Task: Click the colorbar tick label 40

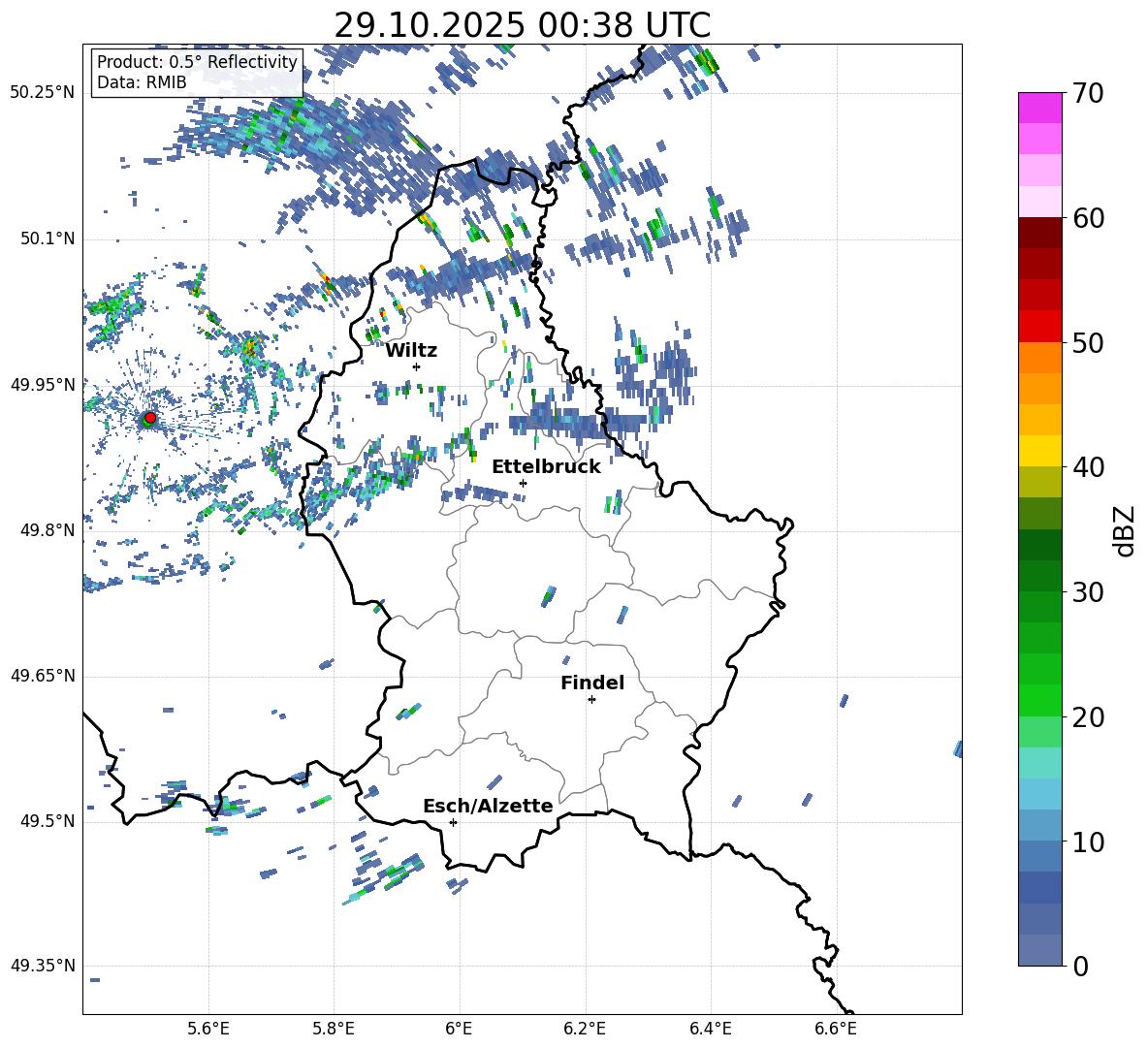Action: (1088, 467)
